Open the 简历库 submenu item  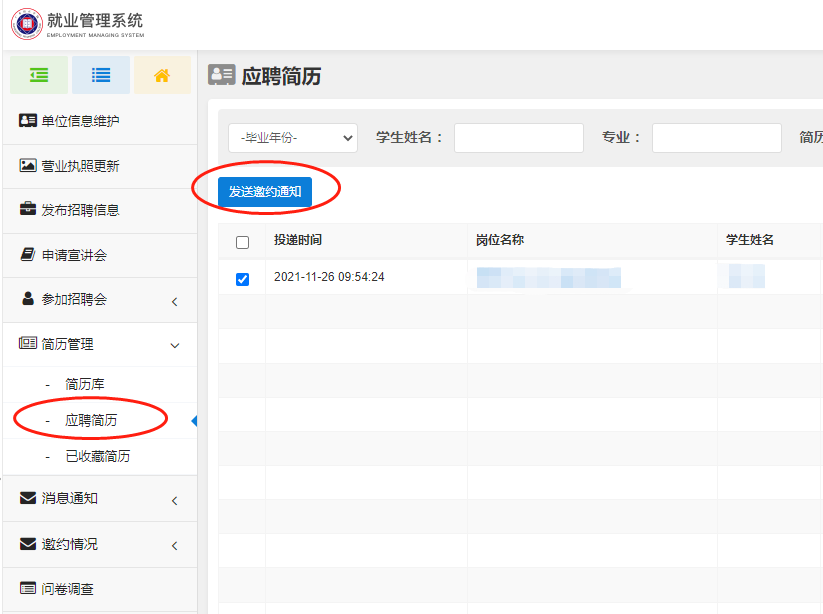coord(85,384)
